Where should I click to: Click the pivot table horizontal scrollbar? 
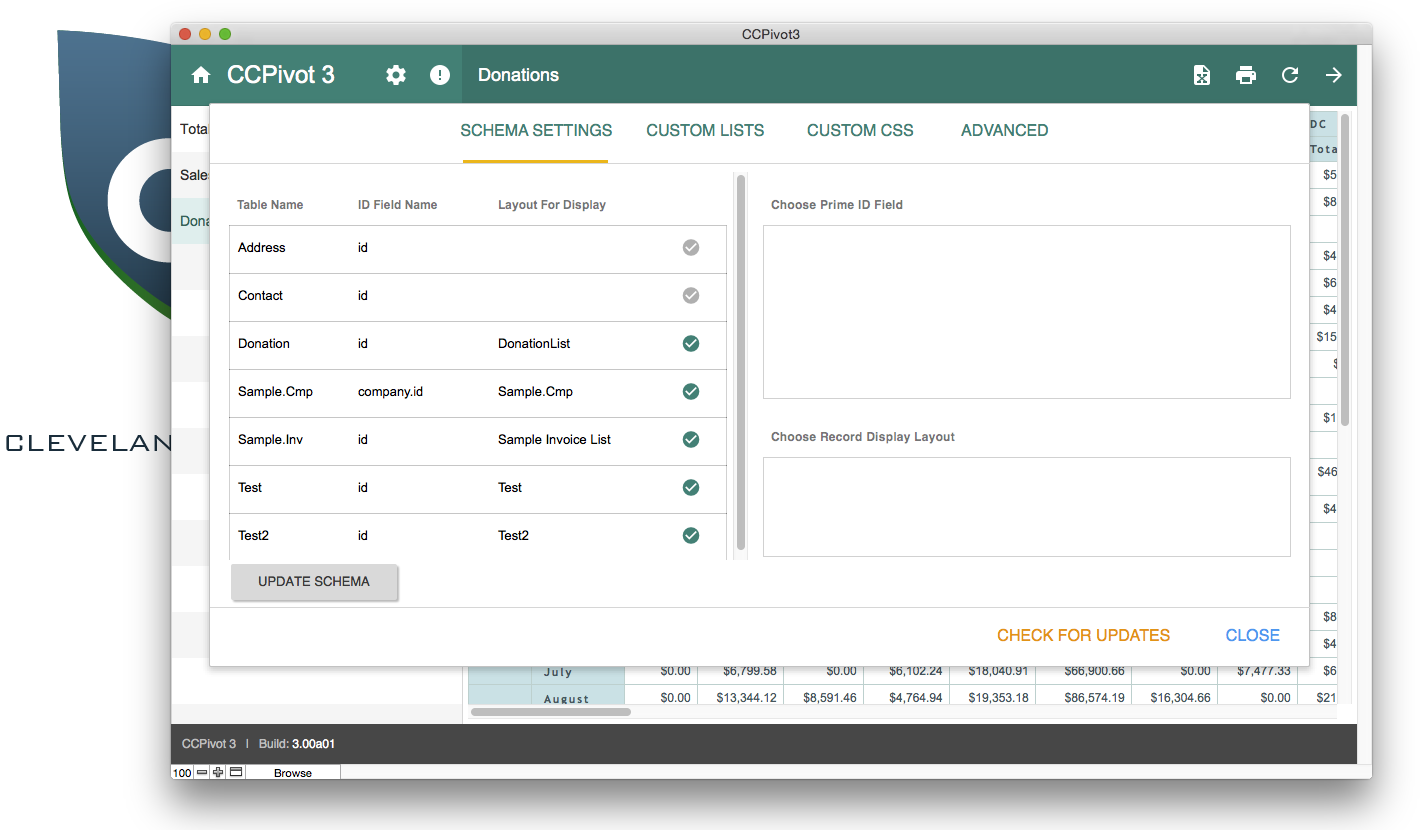(551, 712)
